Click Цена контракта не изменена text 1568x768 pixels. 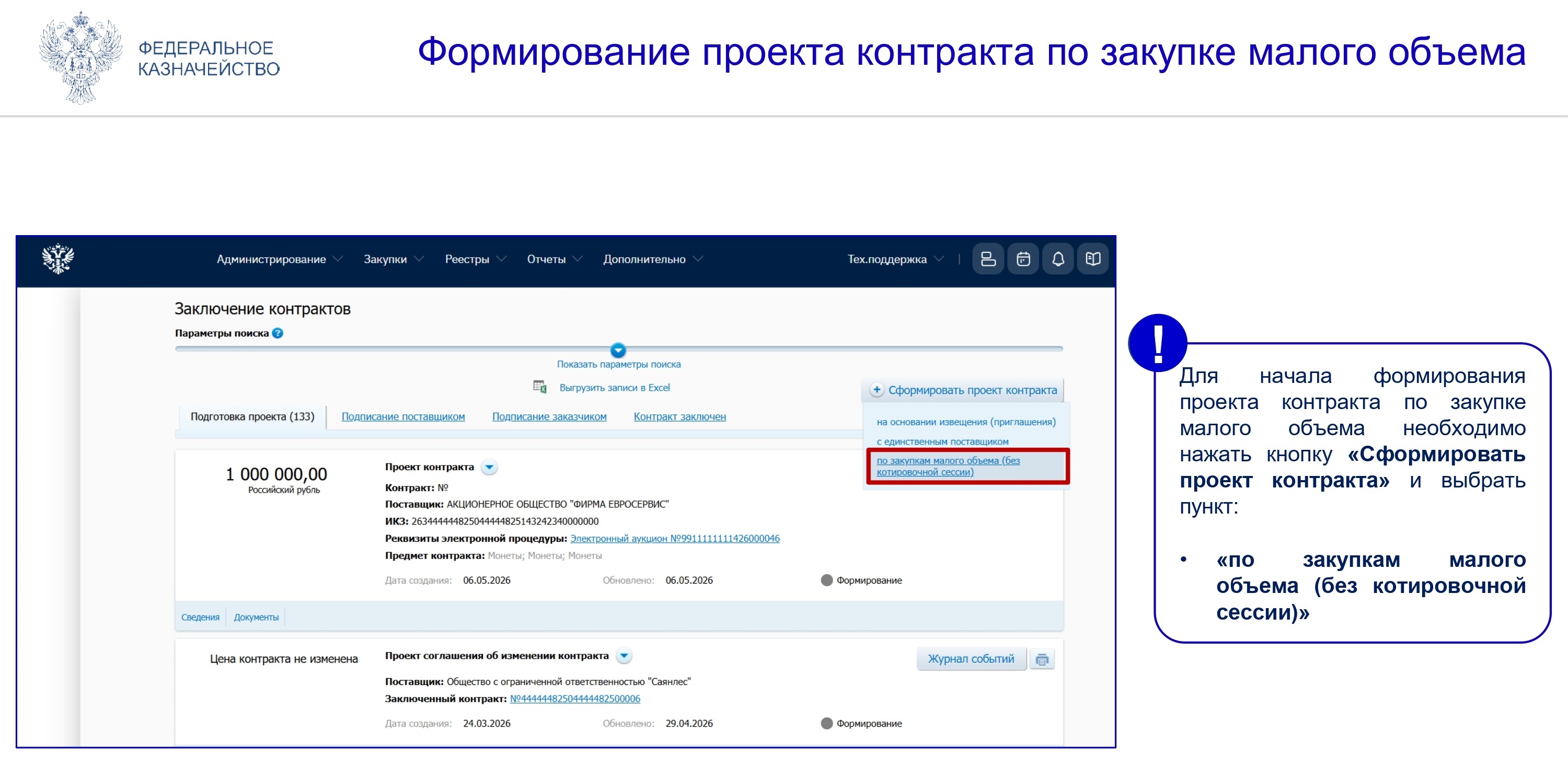click(284, 659)
